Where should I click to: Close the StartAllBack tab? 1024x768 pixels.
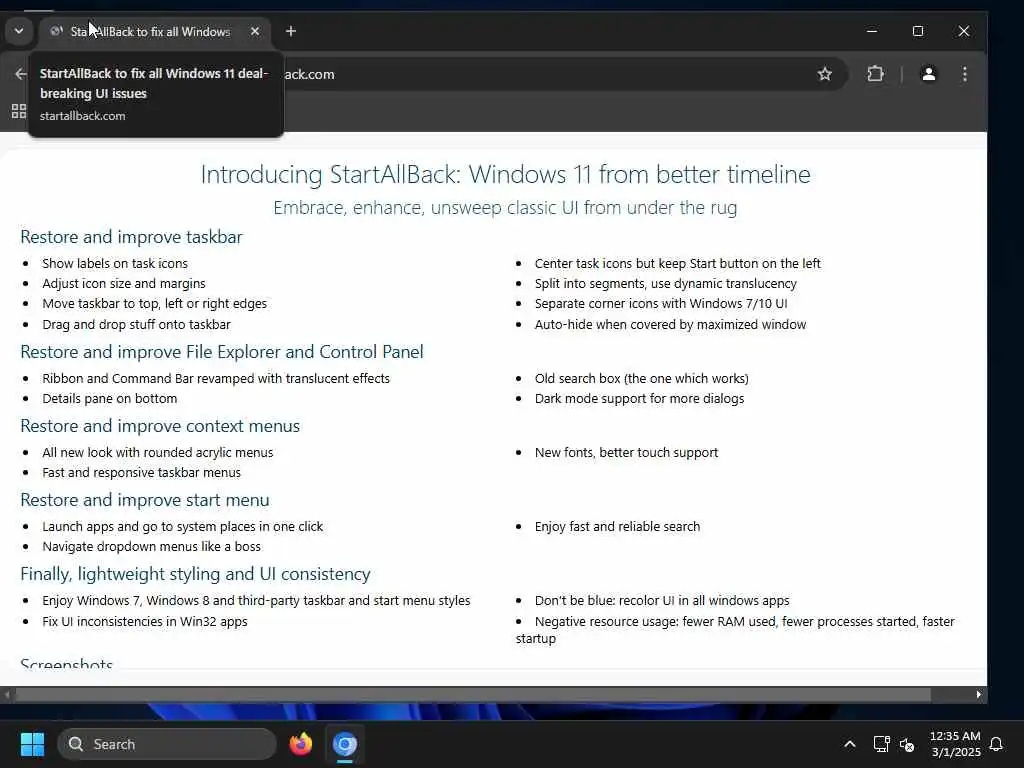pos(255,31)
